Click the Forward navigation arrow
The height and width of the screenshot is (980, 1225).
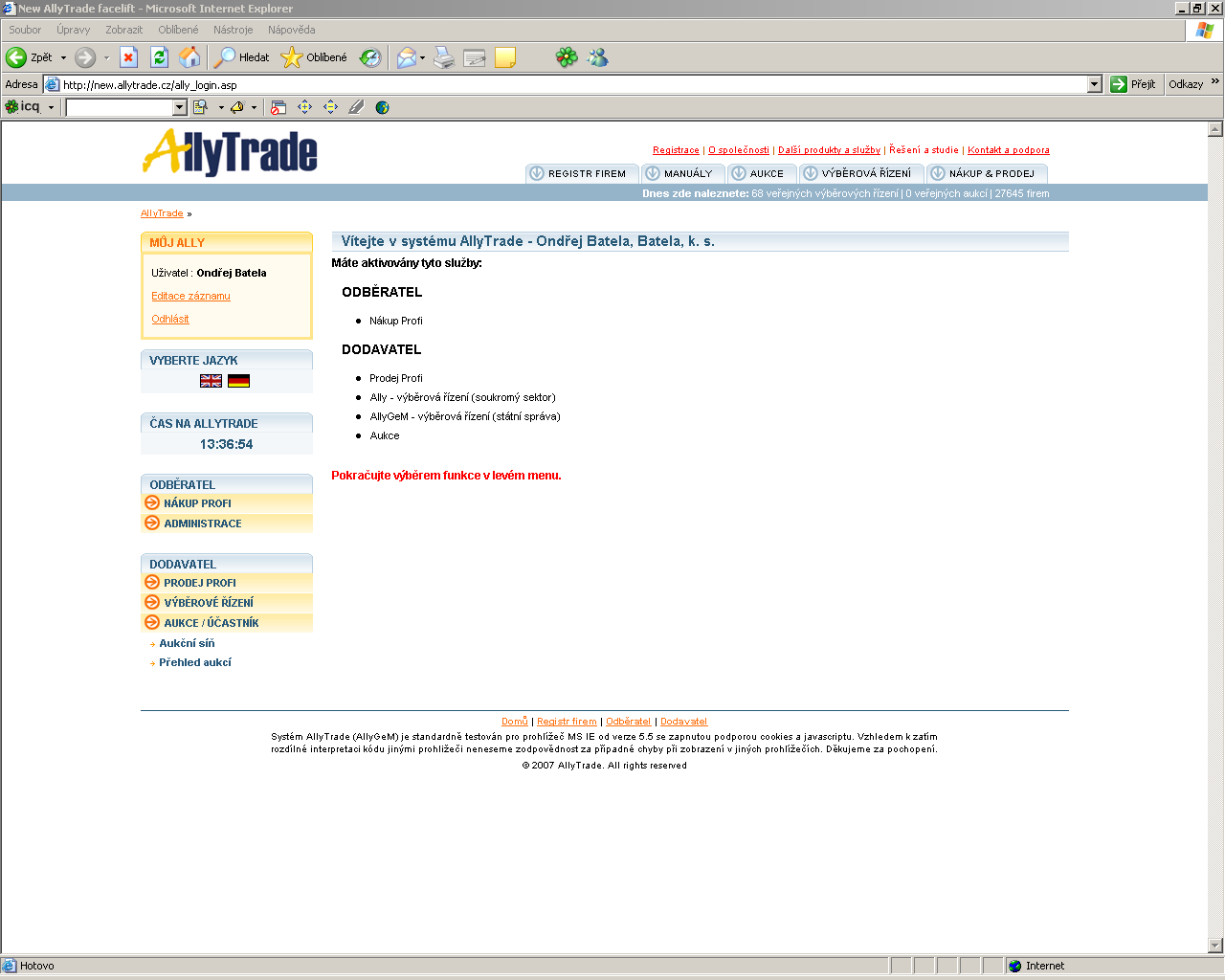pyautogui.click(x=85, y=57)
